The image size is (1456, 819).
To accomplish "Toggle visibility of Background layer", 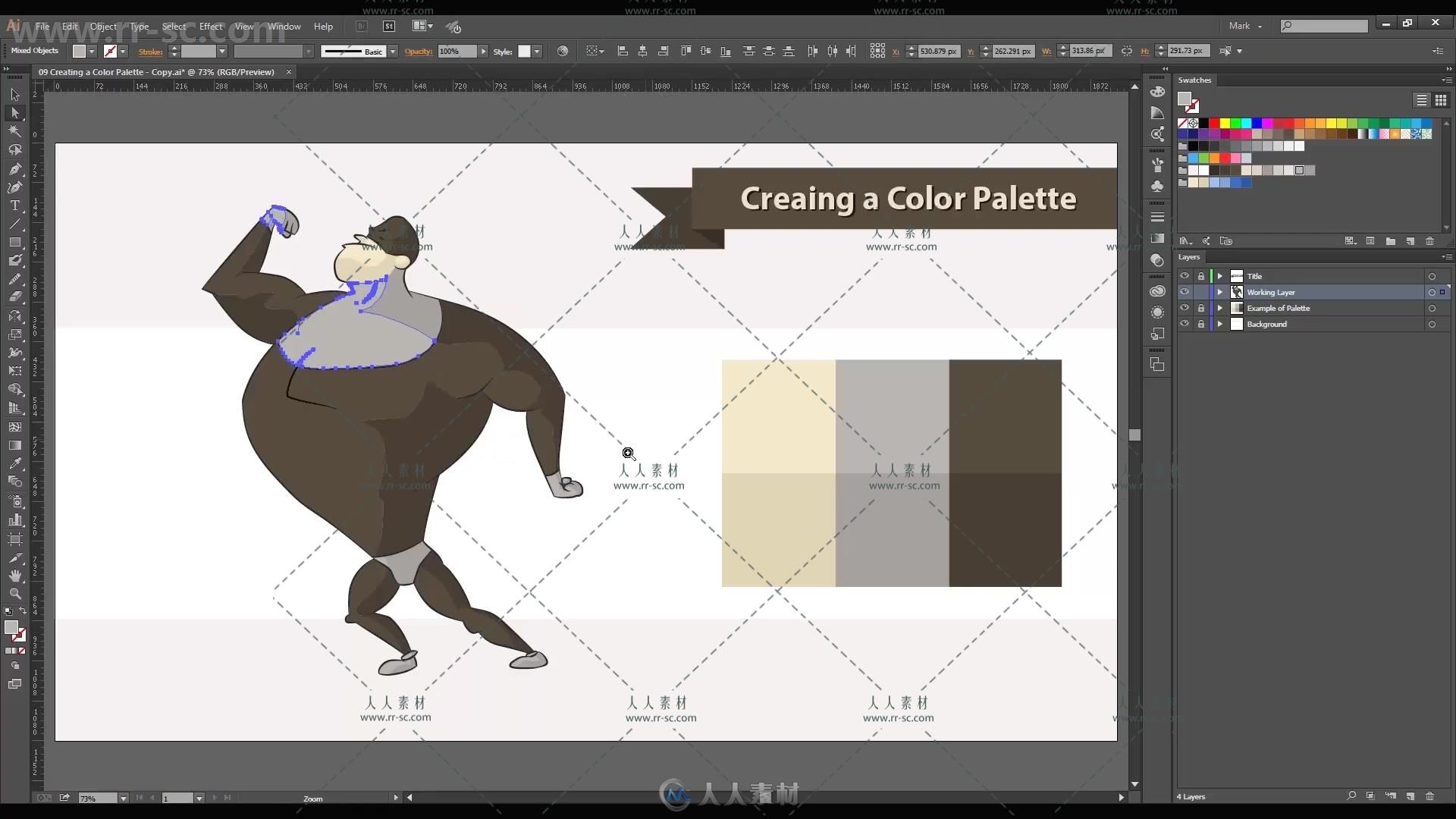I will 1184,324.
